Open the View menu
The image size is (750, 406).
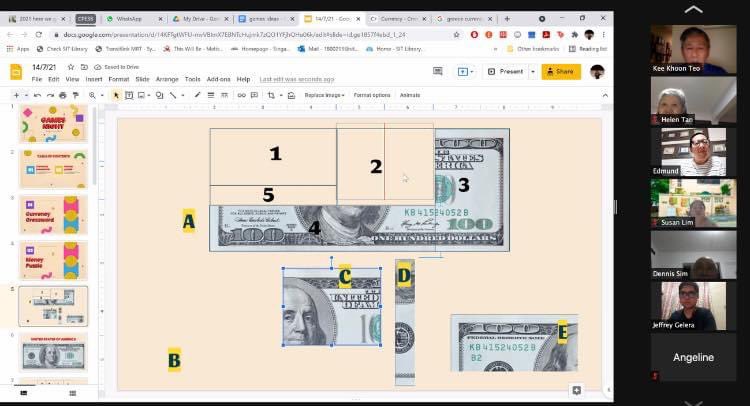[72, 79]
